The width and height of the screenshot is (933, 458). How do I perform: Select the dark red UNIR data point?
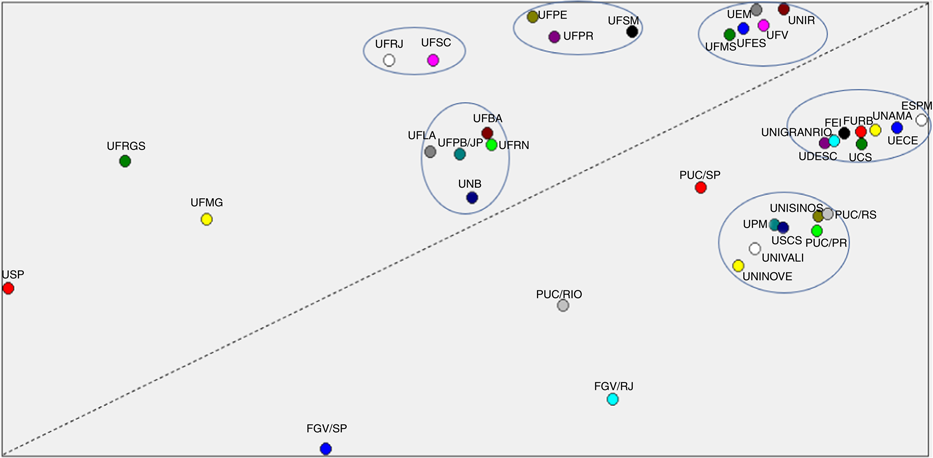[784, 9]
